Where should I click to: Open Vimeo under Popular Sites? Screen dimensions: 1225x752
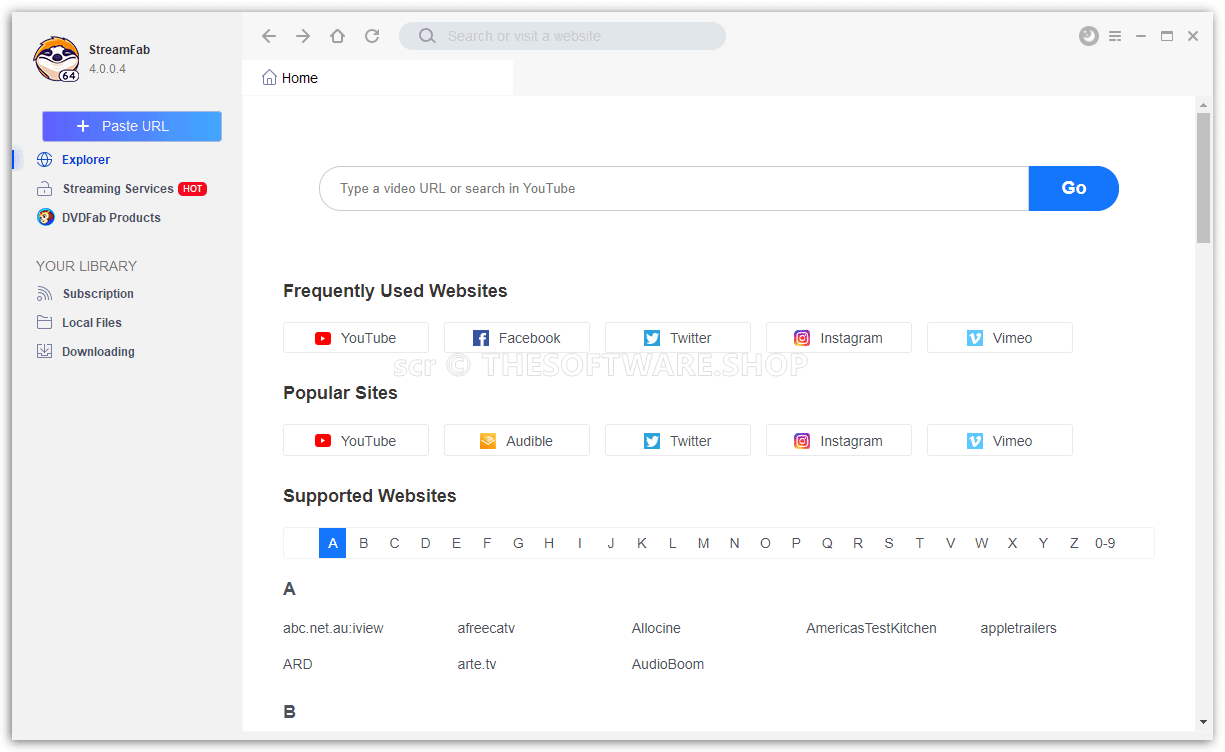pos(1000,441)
